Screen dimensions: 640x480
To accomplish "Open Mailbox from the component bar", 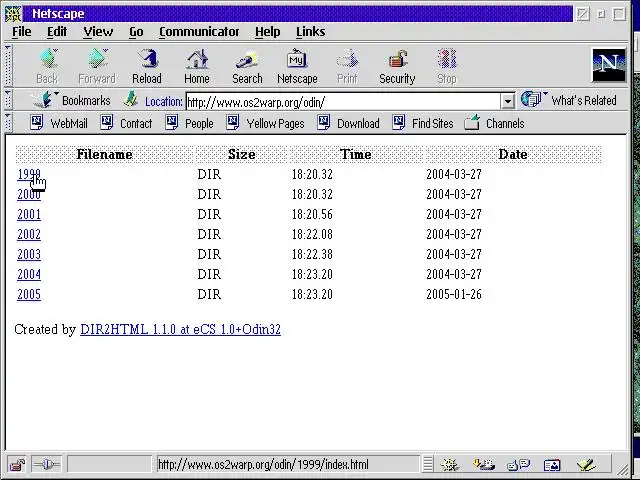I will tap(483, 464).
